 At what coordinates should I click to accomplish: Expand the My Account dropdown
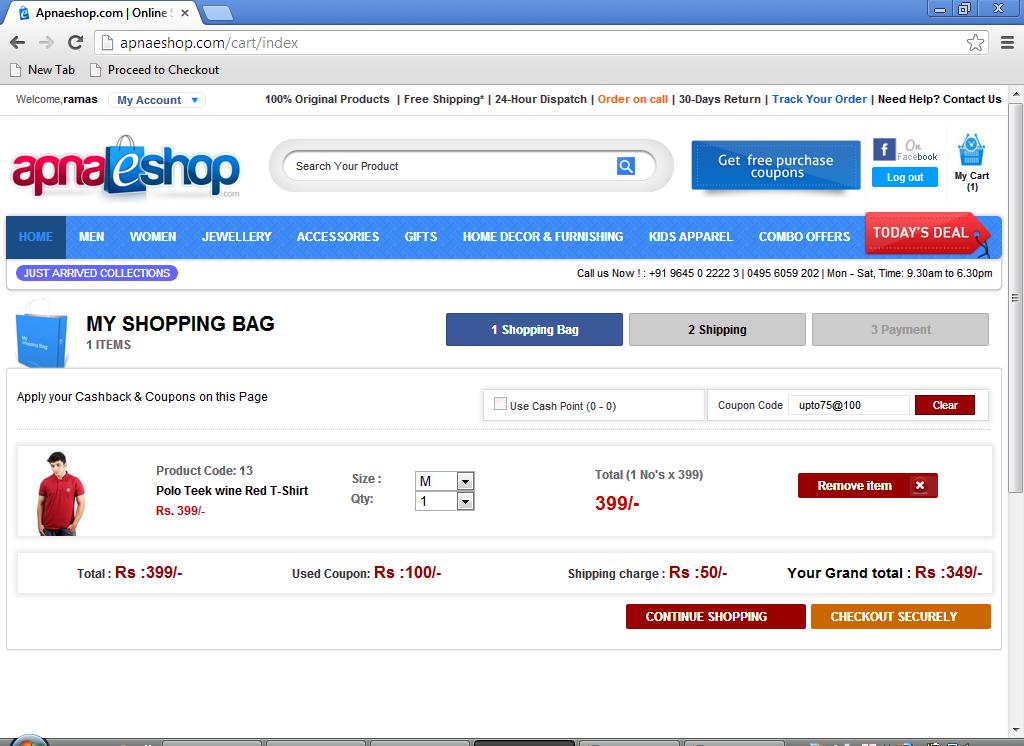pyautogui.click(x=157, y=100)
